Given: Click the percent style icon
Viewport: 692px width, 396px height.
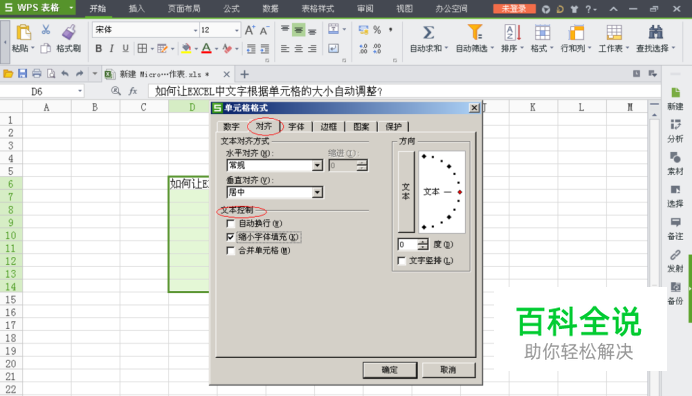Looking at the screenshot, I should click(377, 30).
